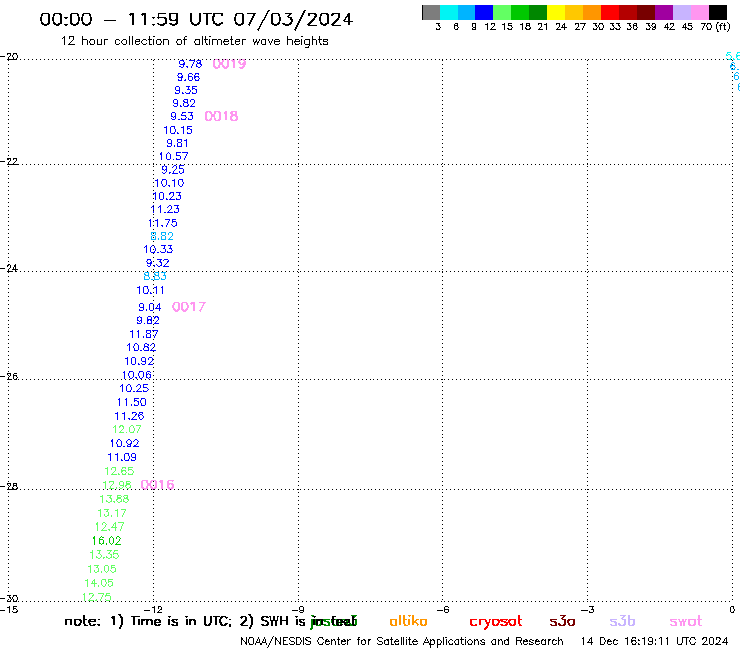
Task: Click the wave height value 9.32
Action: click(x=157, y=263)
